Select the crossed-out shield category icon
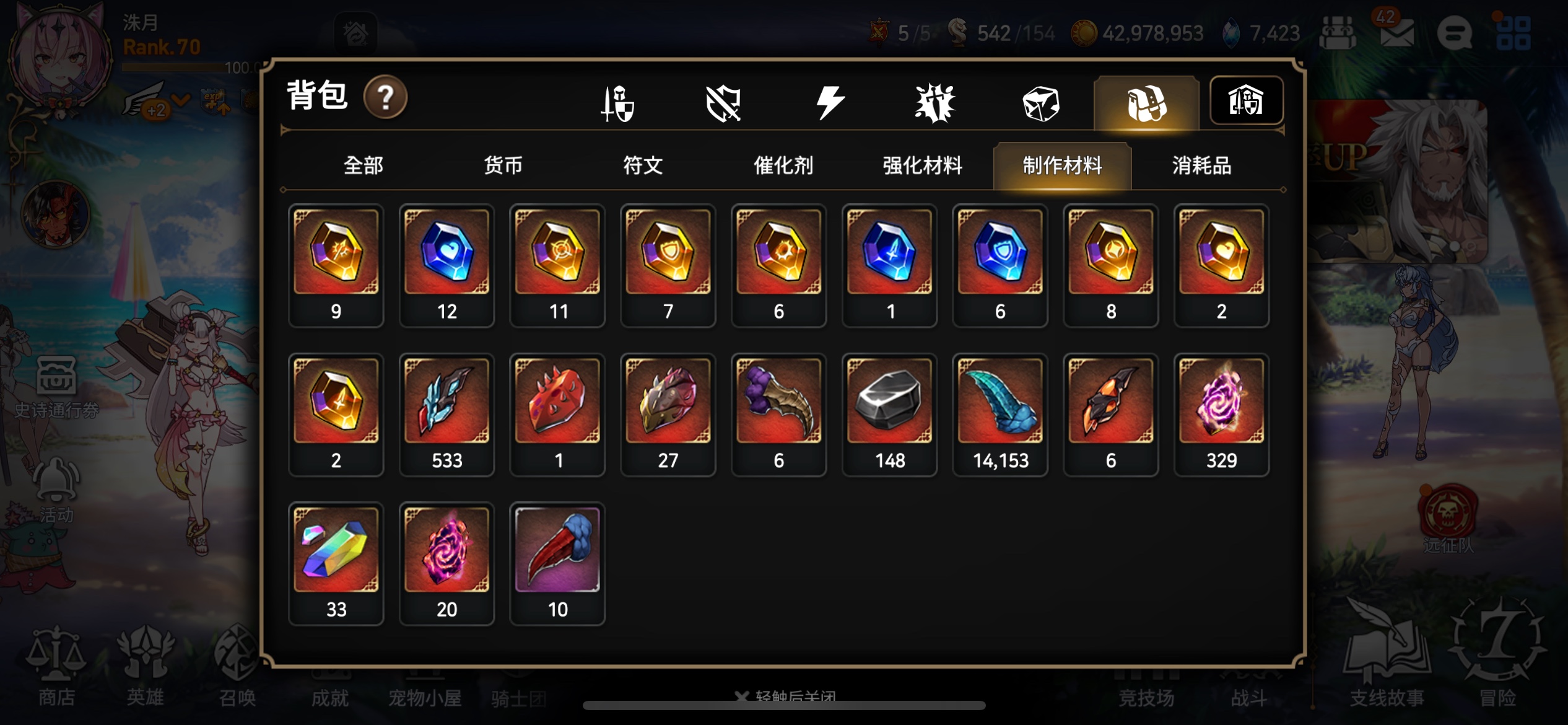1568x725 pixels. click(723, 103)
